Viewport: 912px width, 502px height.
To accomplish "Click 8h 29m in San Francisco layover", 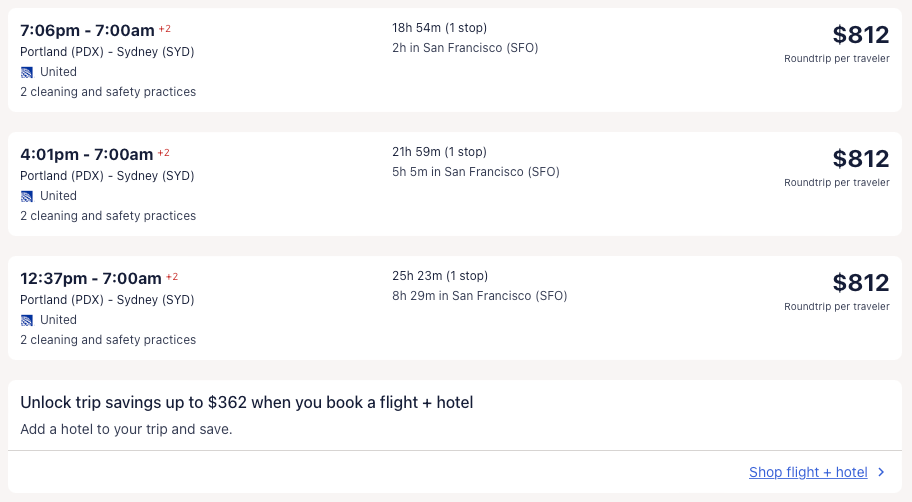I will tap(479, 296).
